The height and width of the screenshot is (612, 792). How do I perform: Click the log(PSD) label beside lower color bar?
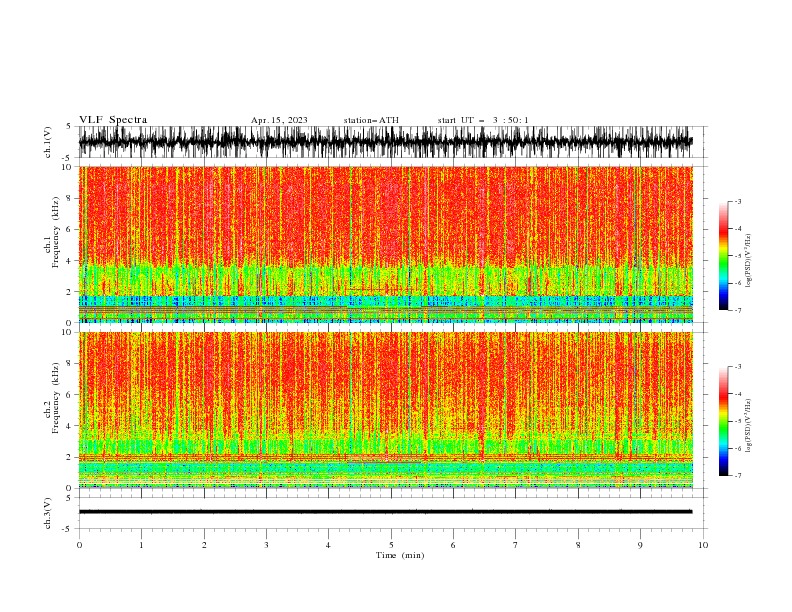(x=748, y=426)
